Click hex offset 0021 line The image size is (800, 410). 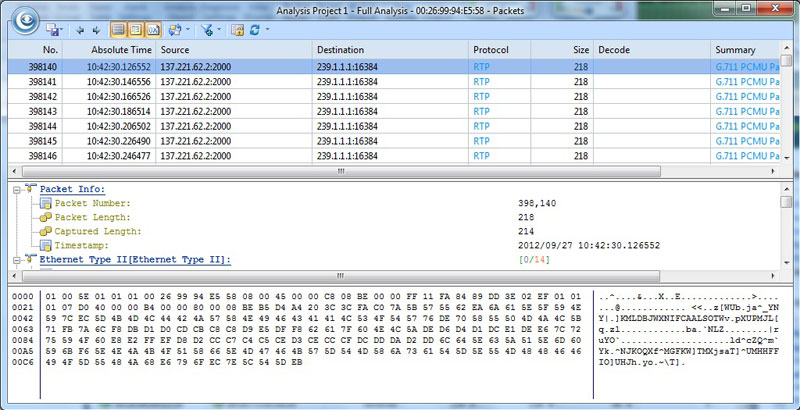(x=22, y=308)
